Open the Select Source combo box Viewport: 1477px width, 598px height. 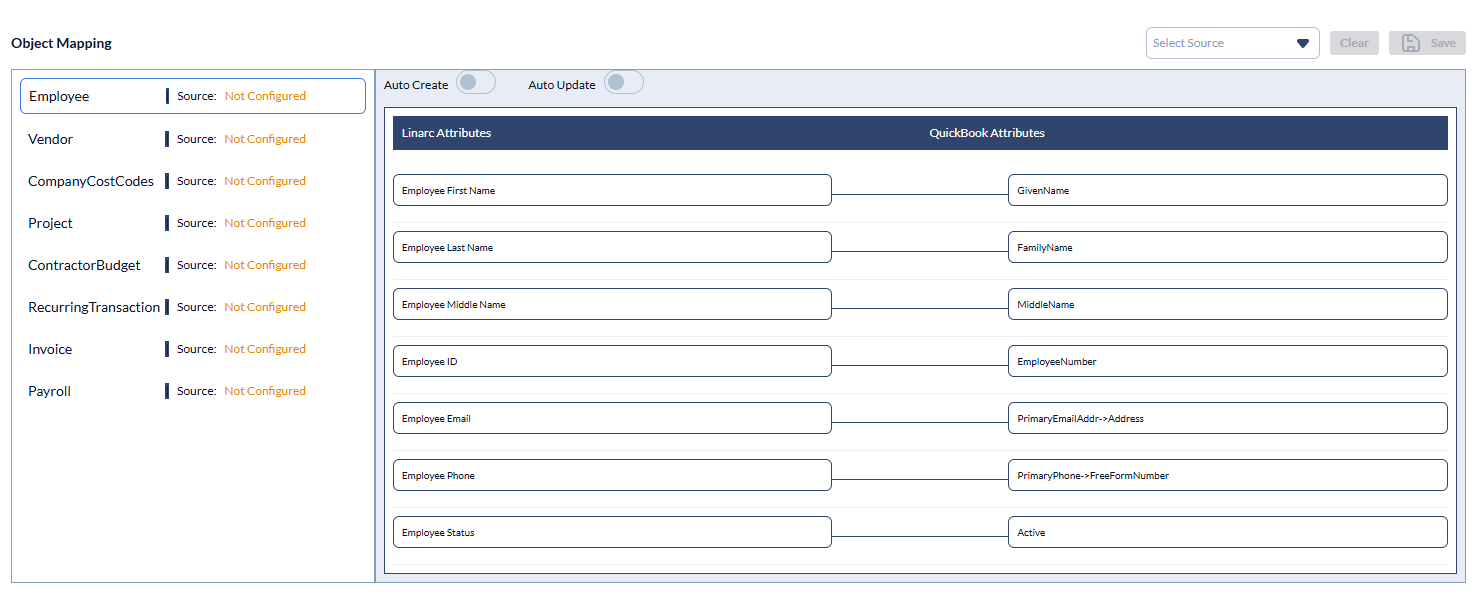coord(1221,43)
